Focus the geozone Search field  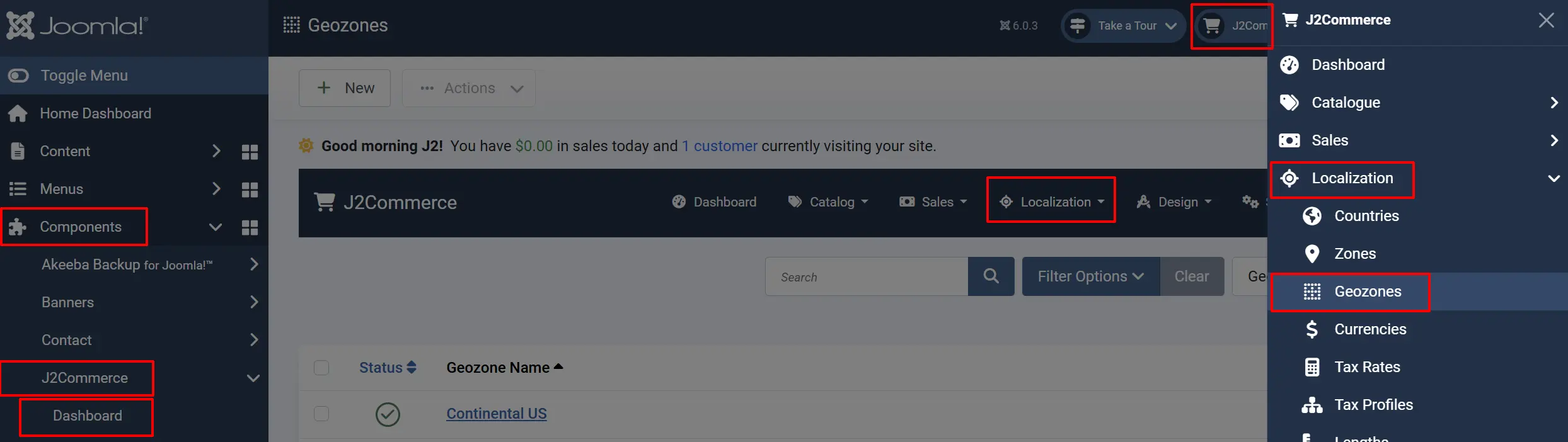click(867, 276)
